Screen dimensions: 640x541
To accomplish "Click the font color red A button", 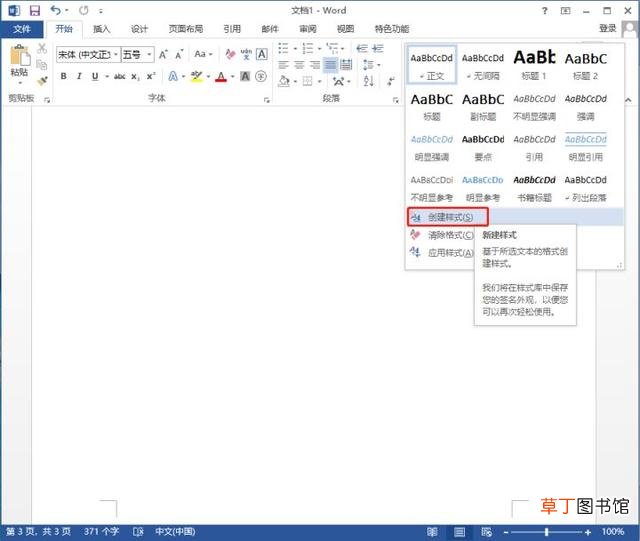I will 221,76.
